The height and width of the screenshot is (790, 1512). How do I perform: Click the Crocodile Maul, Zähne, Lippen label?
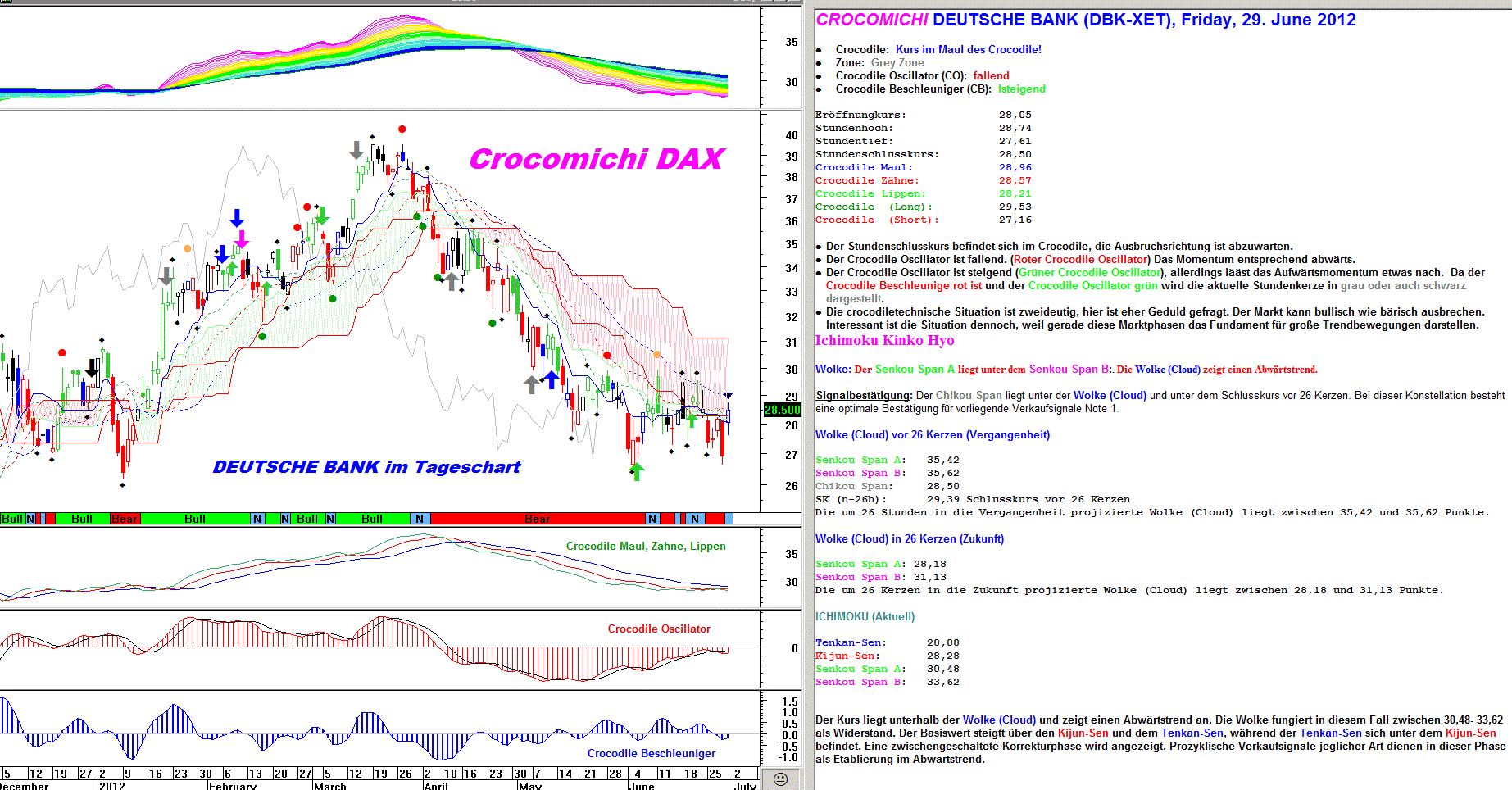point(646,546)
